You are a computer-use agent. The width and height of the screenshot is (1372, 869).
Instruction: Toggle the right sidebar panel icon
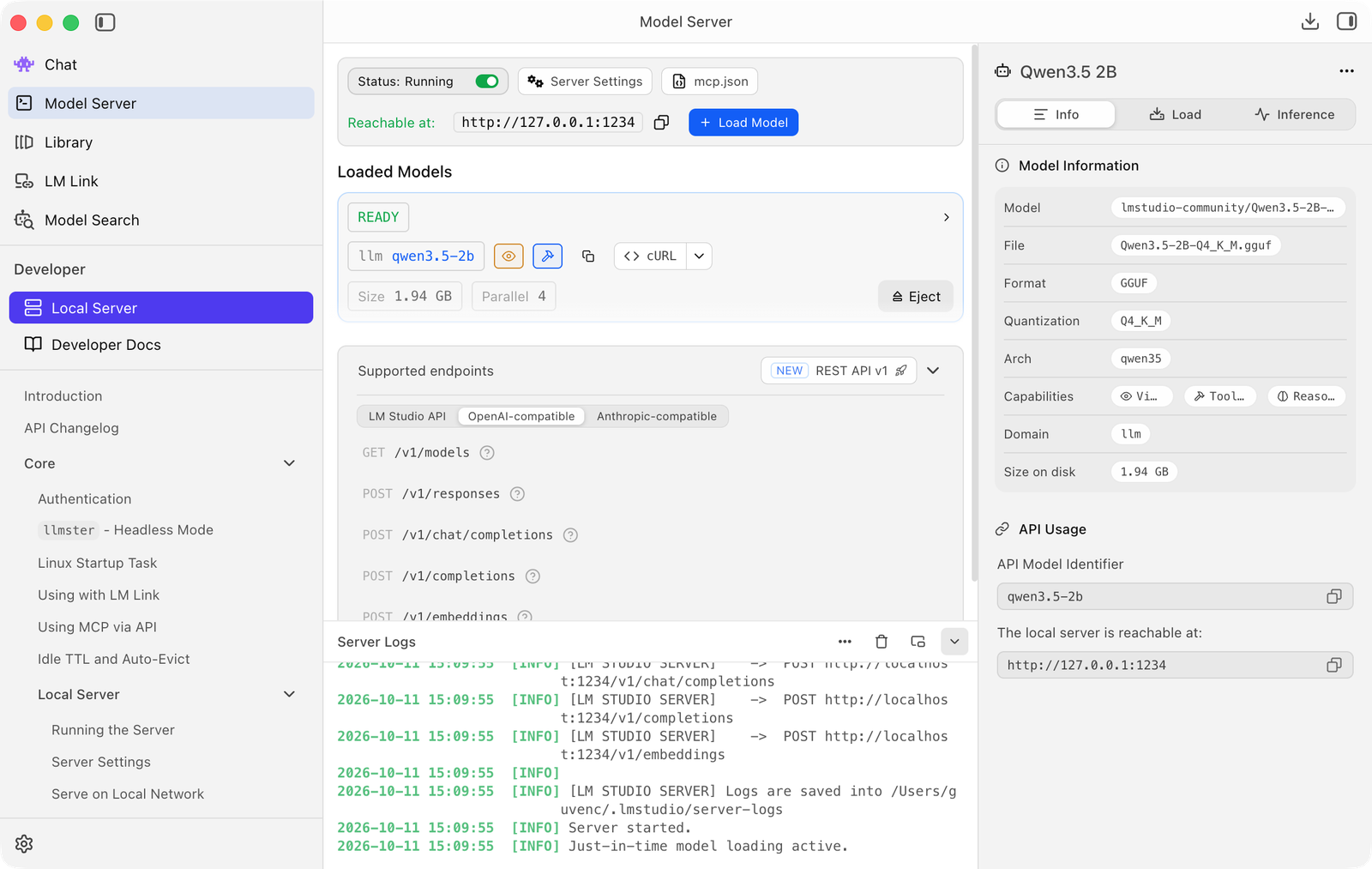pos(1346,21)
